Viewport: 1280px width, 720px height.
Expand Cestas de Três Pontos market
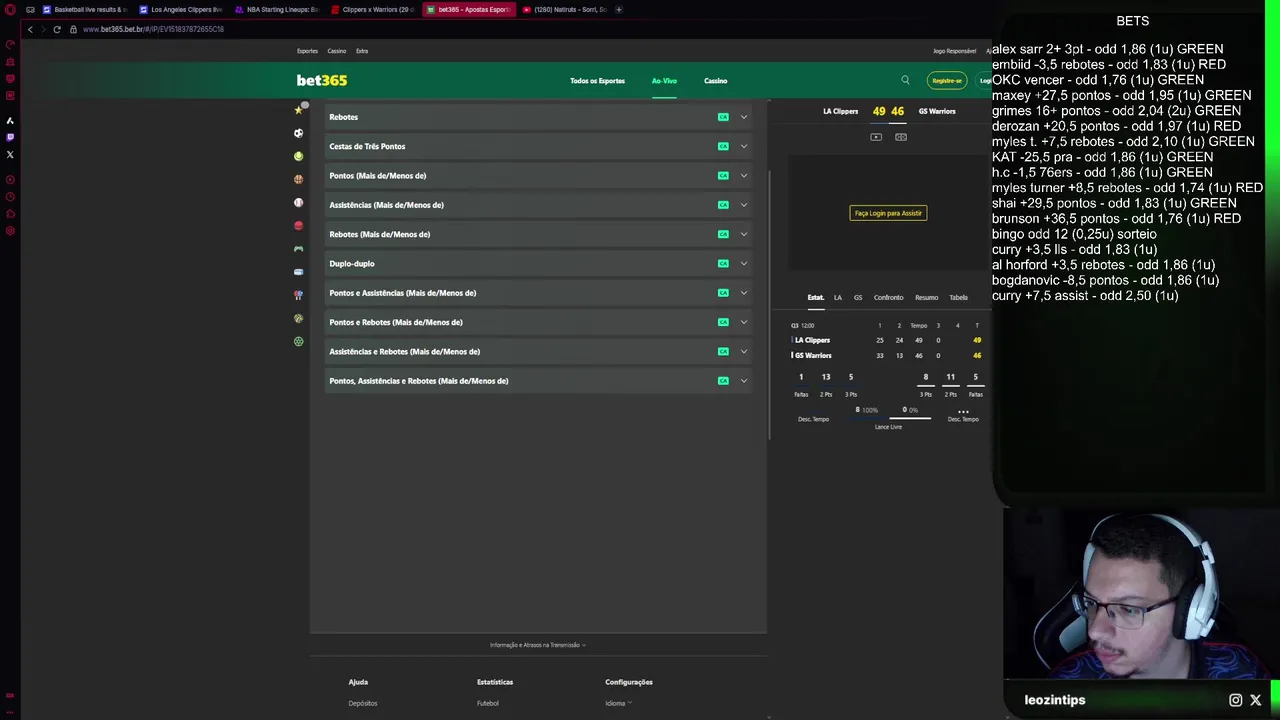click(x=538, y=146)
